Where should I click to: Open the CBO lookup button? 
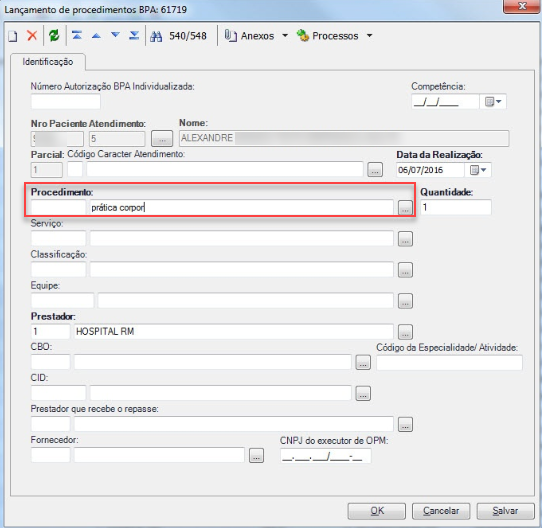[x=363, y=362]
